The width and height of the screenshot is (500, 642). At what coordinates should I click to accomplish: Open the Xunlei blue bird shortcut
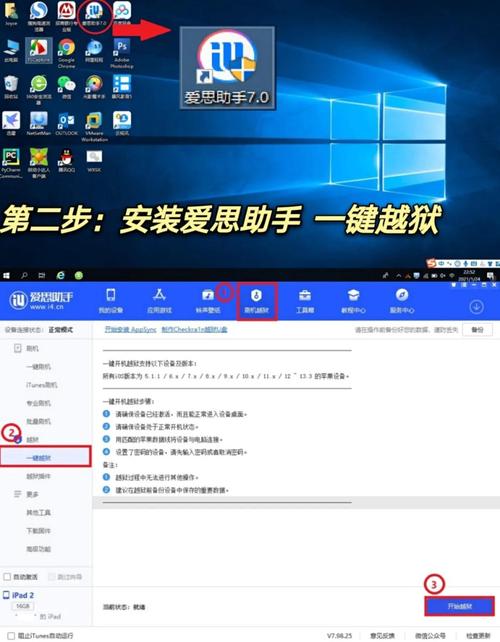(11, 124)
